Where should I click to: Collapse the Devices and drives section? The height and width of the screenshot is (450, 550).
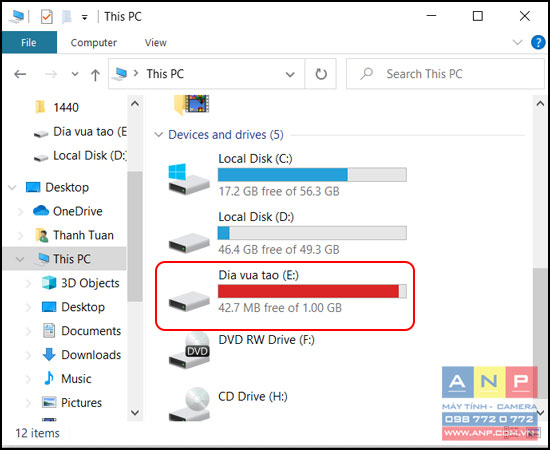[x=159, y=135]
